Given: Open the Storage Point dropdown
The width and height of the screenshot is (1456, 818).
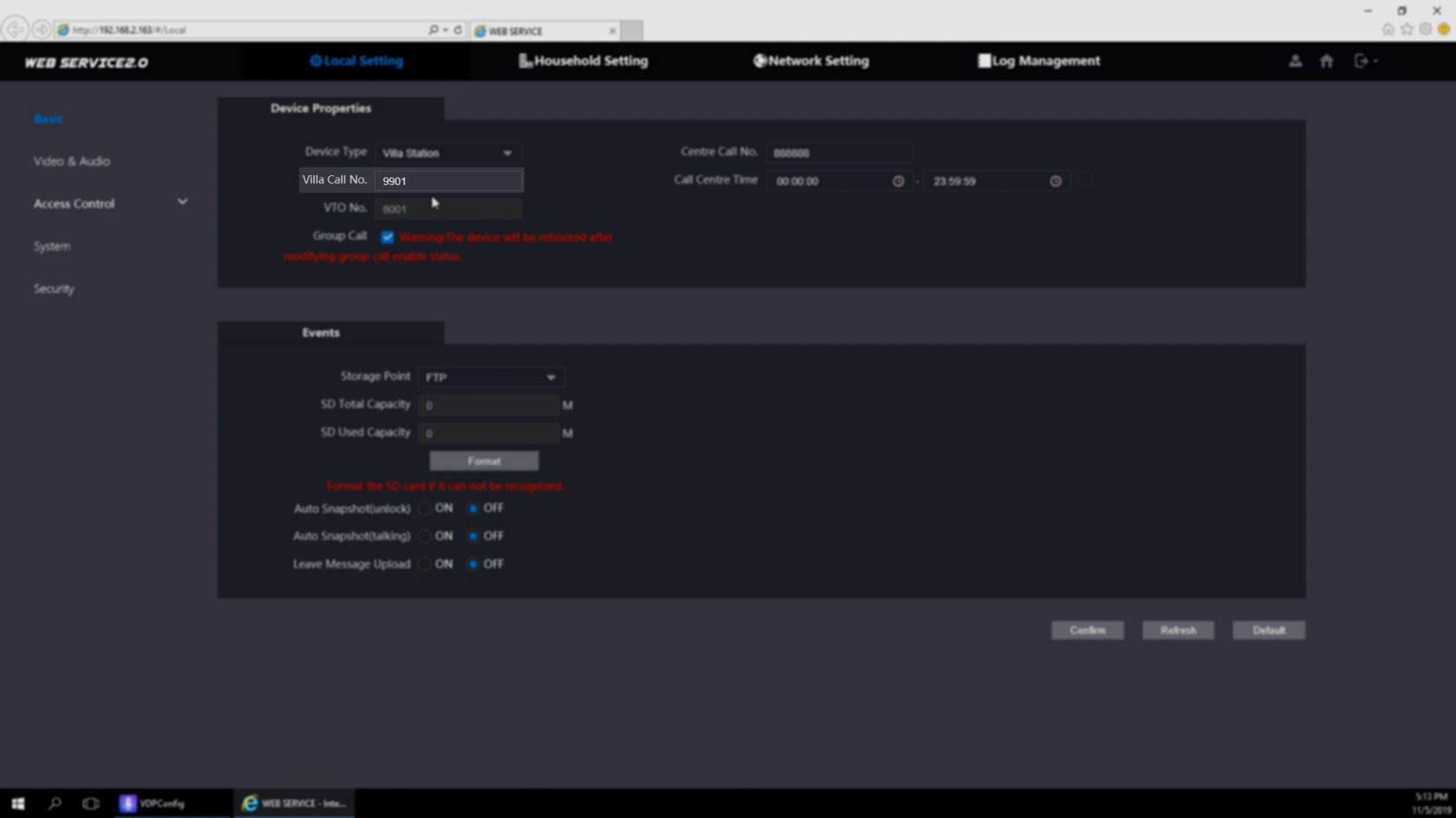Looking at the screenshot, I should click(492, 377).
